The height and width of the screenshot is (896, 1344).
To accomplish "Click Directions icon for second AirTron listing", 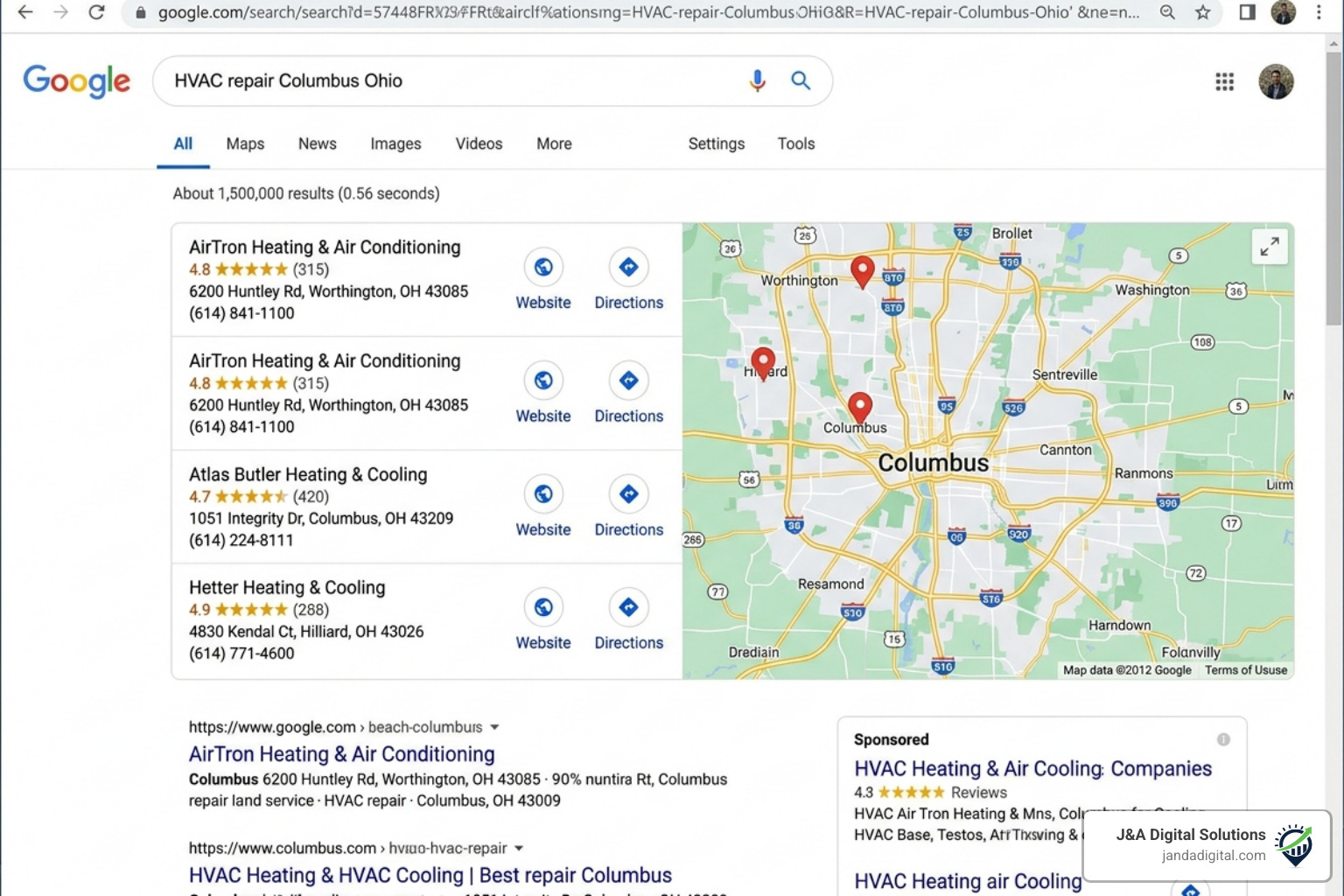I will pos(628,381).
